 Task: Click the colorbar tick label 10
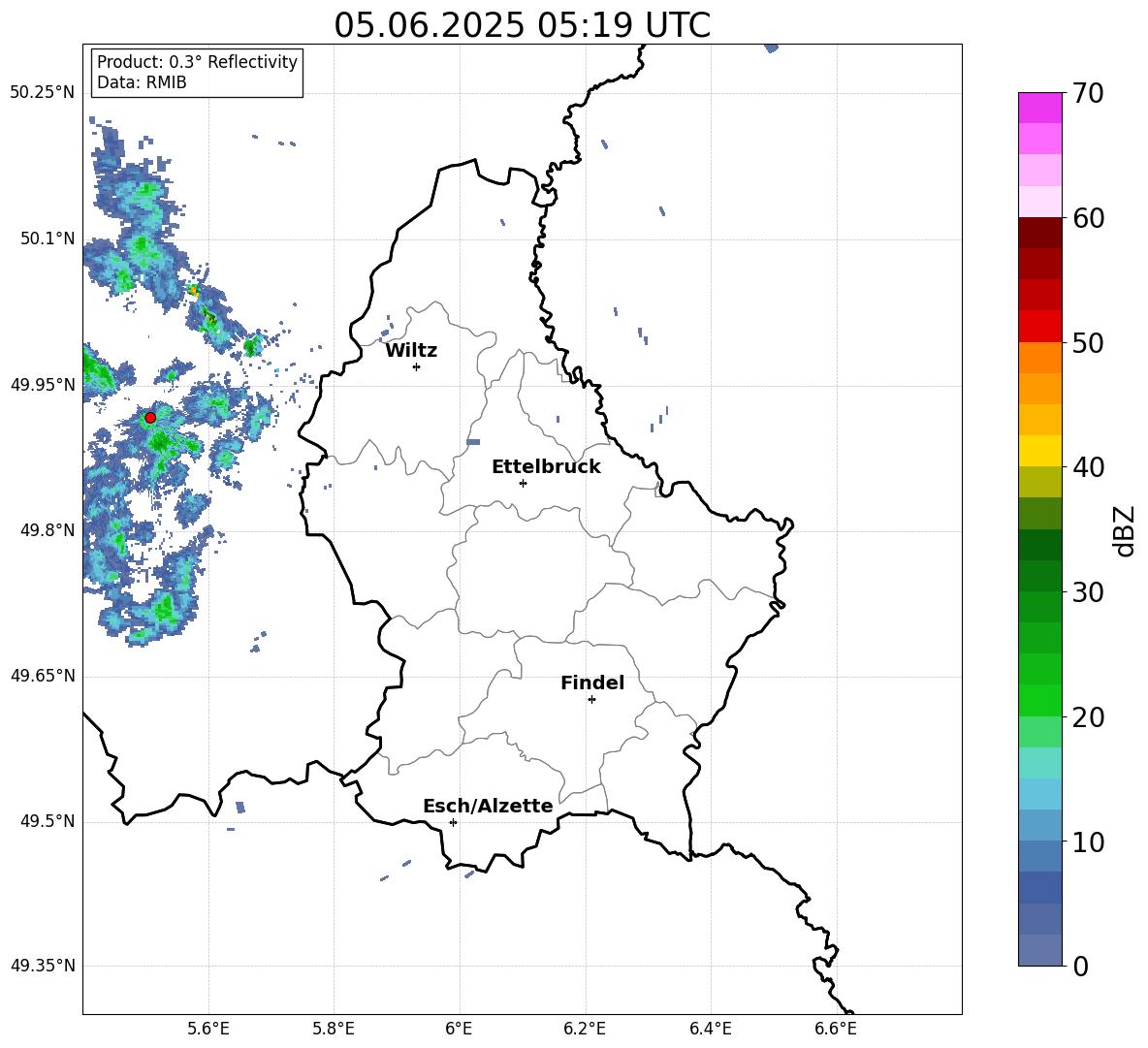coord(1087,842)
